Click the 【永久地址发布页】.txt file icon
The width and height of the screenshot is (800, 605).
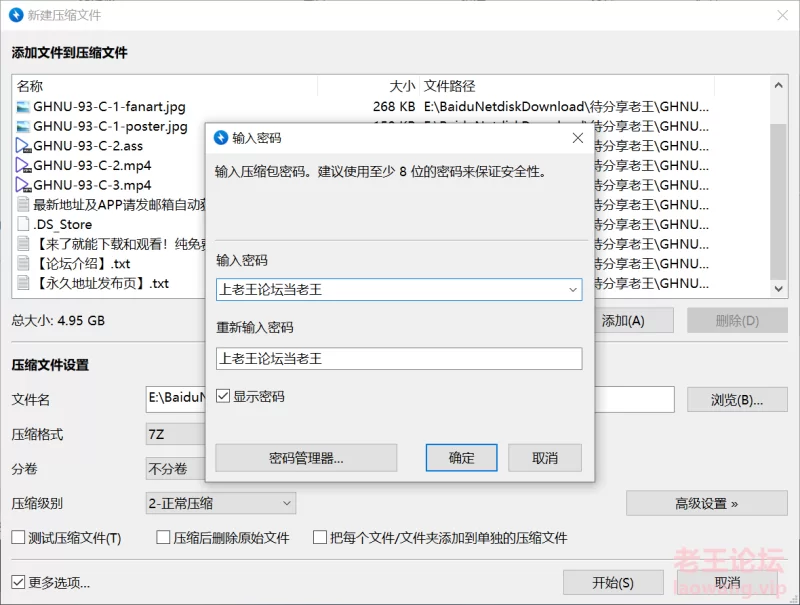pos(23,283)
